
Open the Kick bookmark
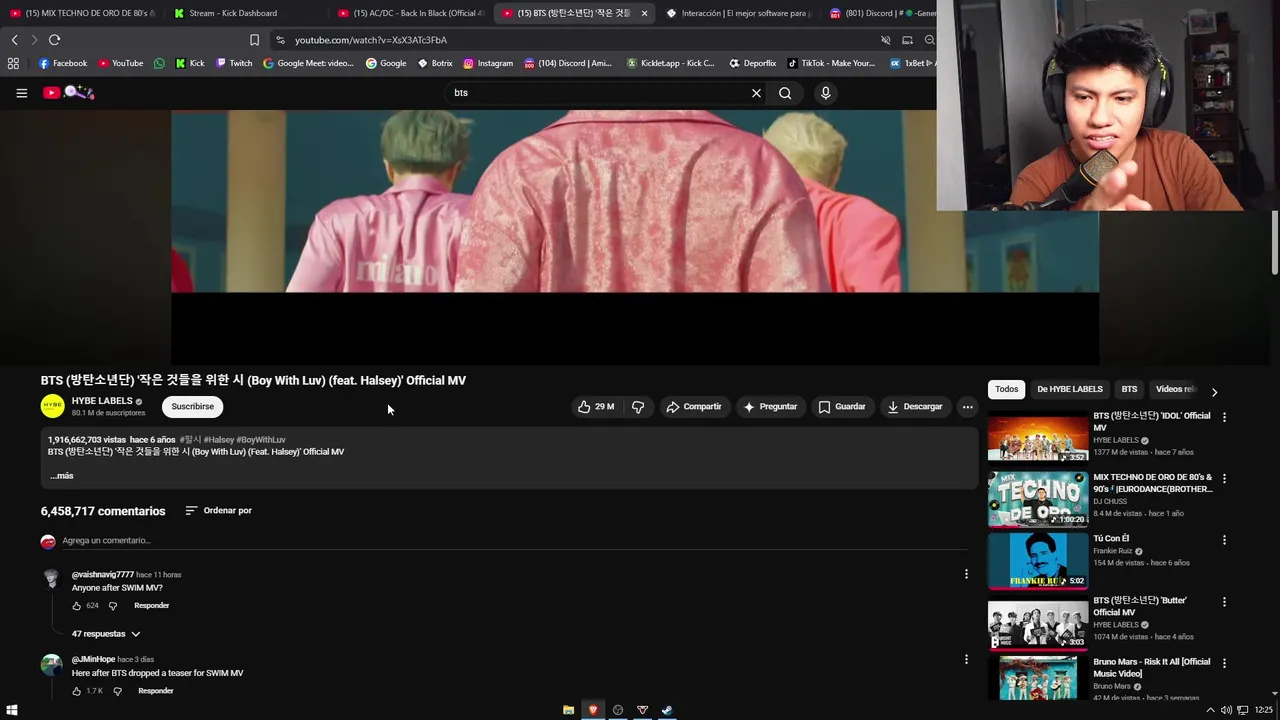pyautogui.click(x=190, y=63)
